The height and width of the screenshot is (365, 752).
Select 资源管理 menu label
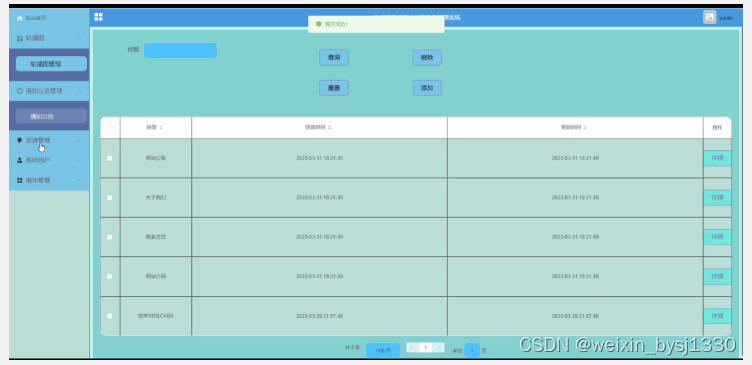(x=38, y=140)
